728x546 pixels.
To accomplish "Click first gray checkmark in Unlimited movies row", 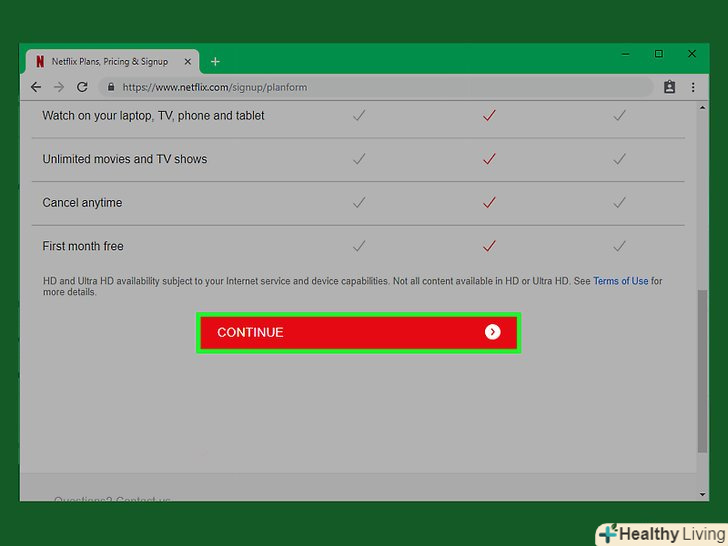I will click(x=359, y=159).
